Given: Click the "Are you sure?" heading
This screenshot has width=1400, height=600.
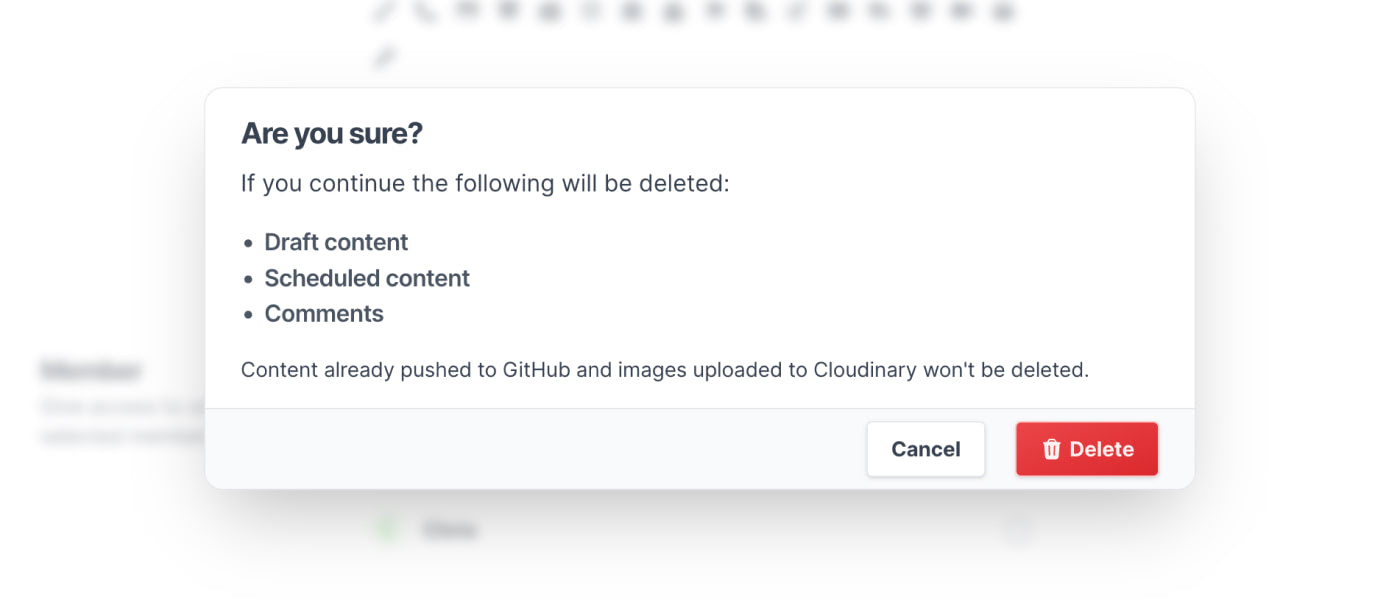Looking at the screenshot, I should coord(331,133).
